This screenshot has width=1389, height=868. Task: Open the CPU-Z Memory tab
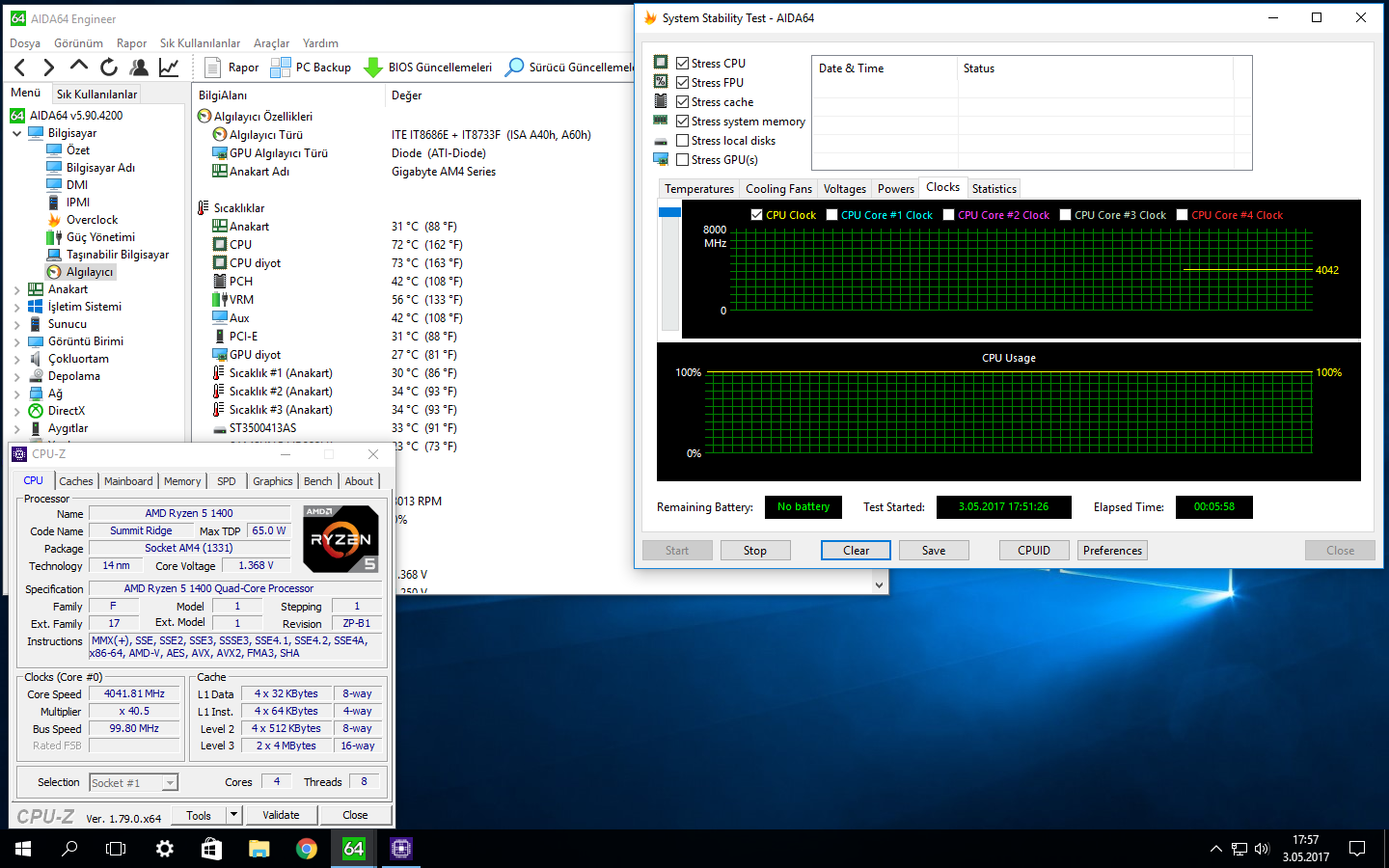(x=182, y=481)
